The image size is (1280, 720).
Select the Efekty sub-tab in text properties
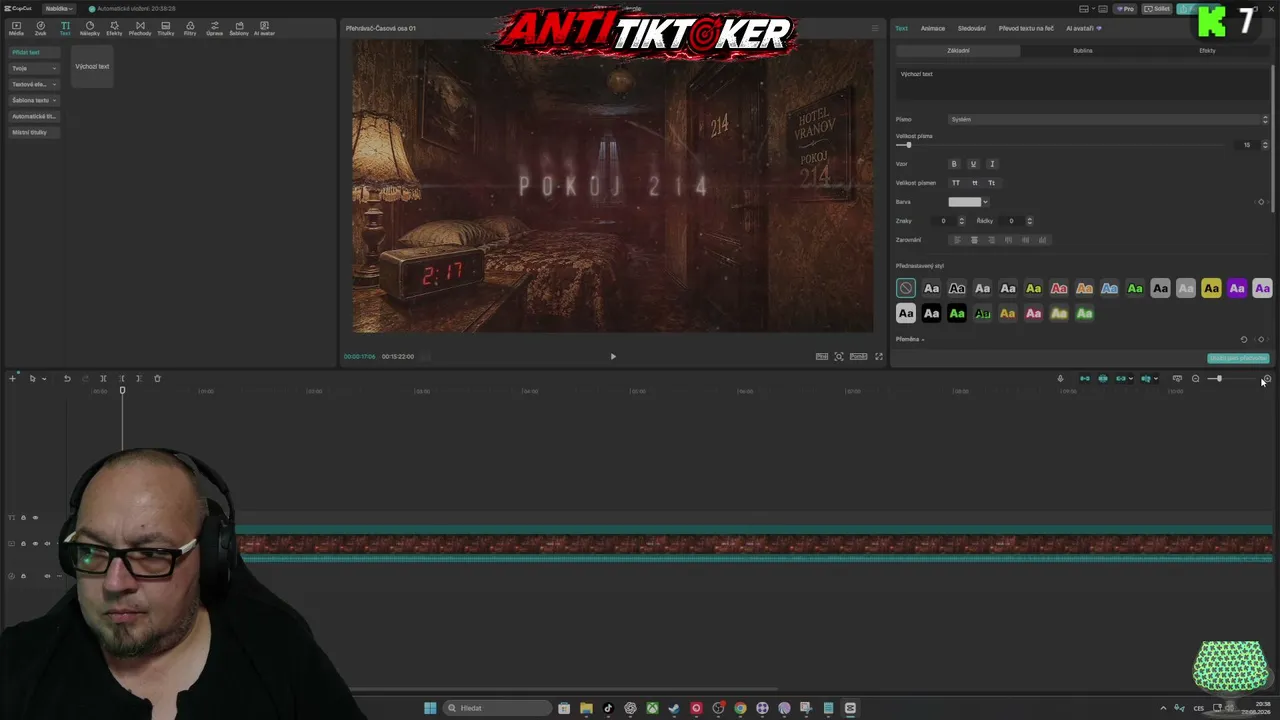tap(1207, 50)
